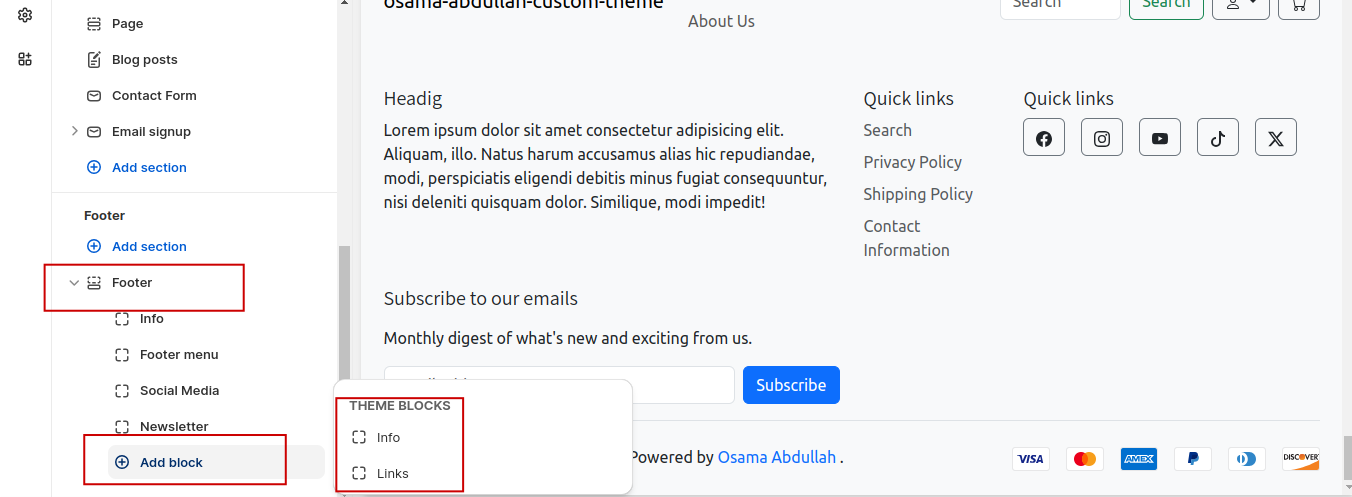Select the Social Media block
Screen dimensions: 1352x497
click(179, 390)
